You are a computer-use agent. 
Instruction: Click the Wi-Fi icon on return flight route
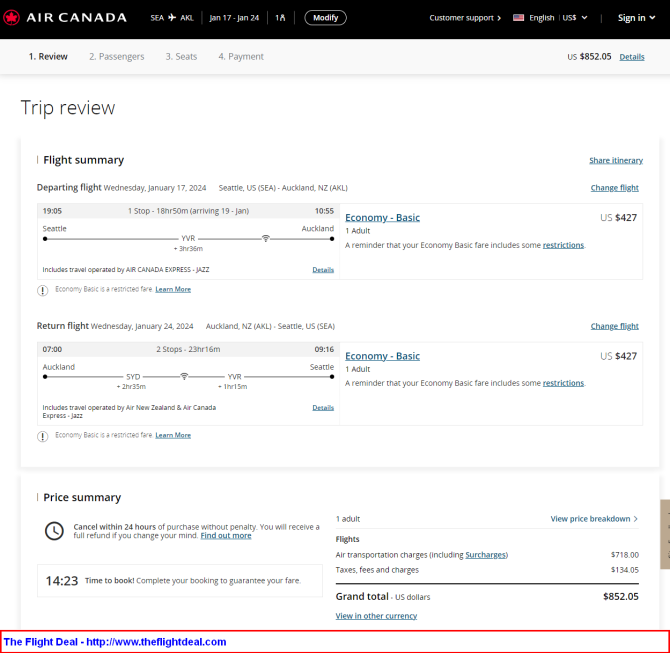184,376
